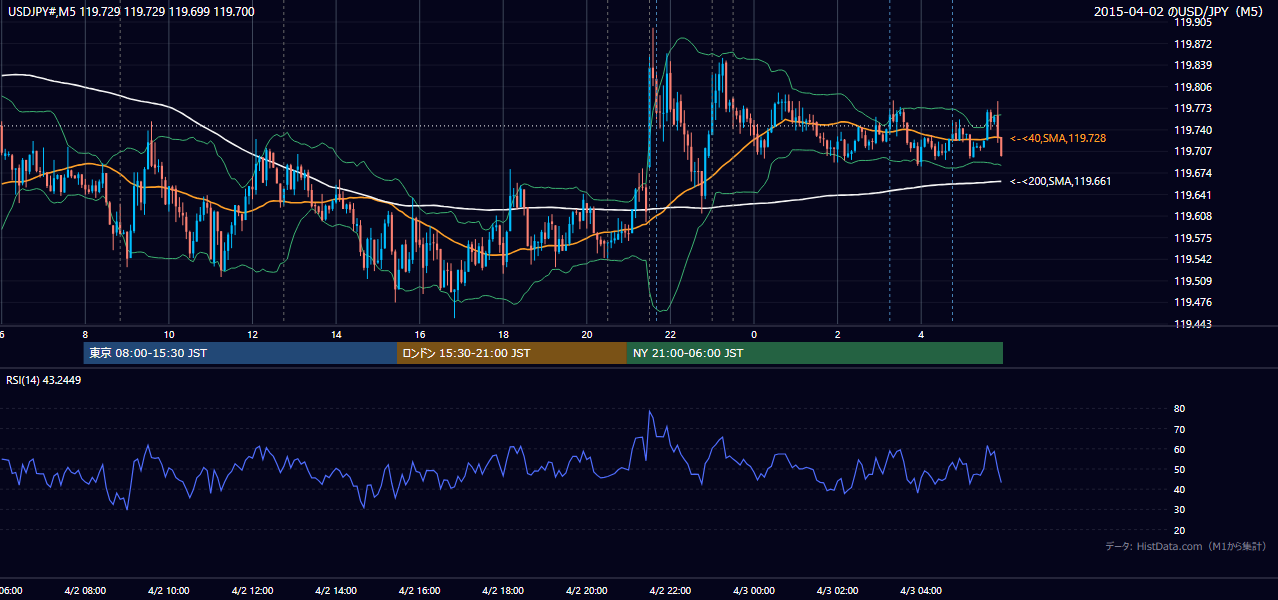1278x600 pixels.
Task: Click the '2015-04-02 のUSD/JPY (M5)' heading
Action: coord(1180,12)
